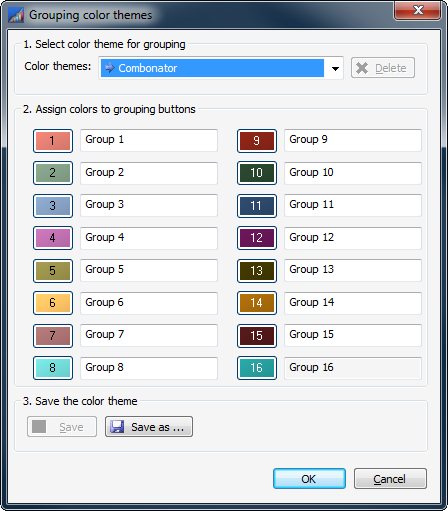Click into the Group 9 text box
Image resolution: width=448 pixels, height=511 pixels.
click(353, 140)
